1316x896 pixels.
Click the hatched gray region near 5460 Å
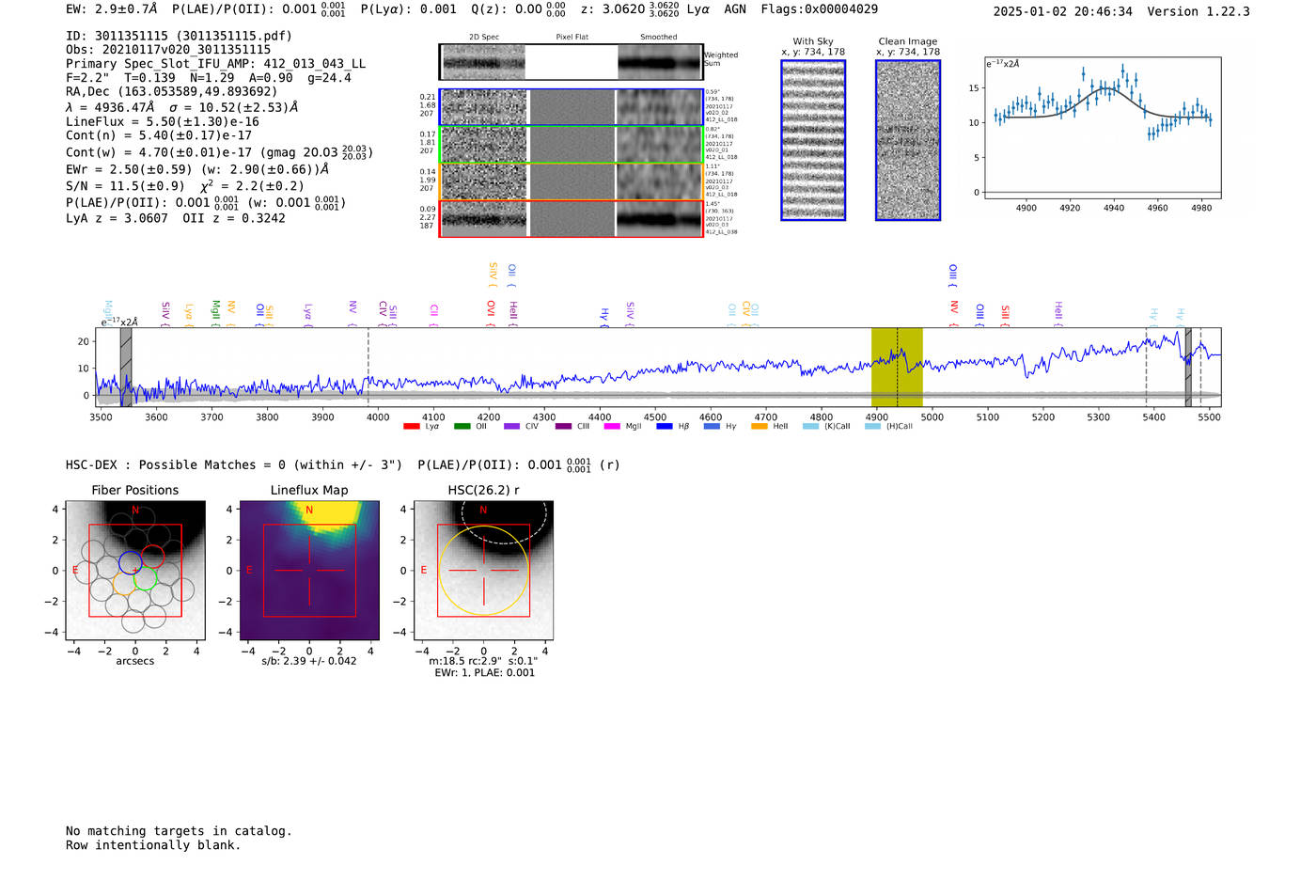coord(1188,367)
